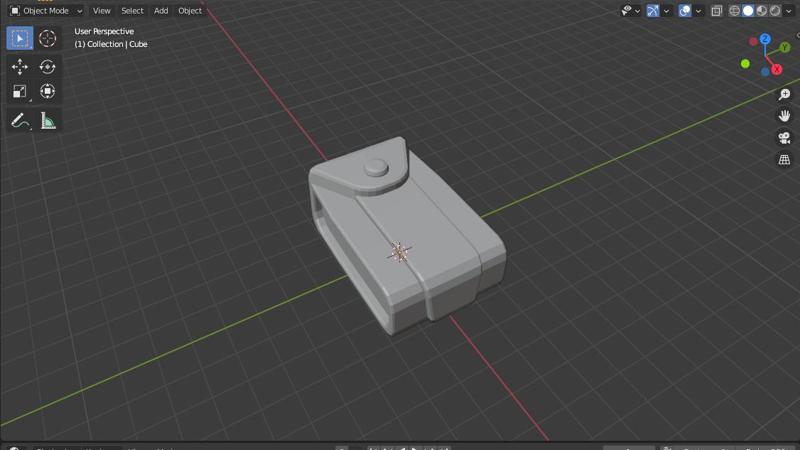
Task: Open the Object Mode dropdown
Action: coord(46,10)
